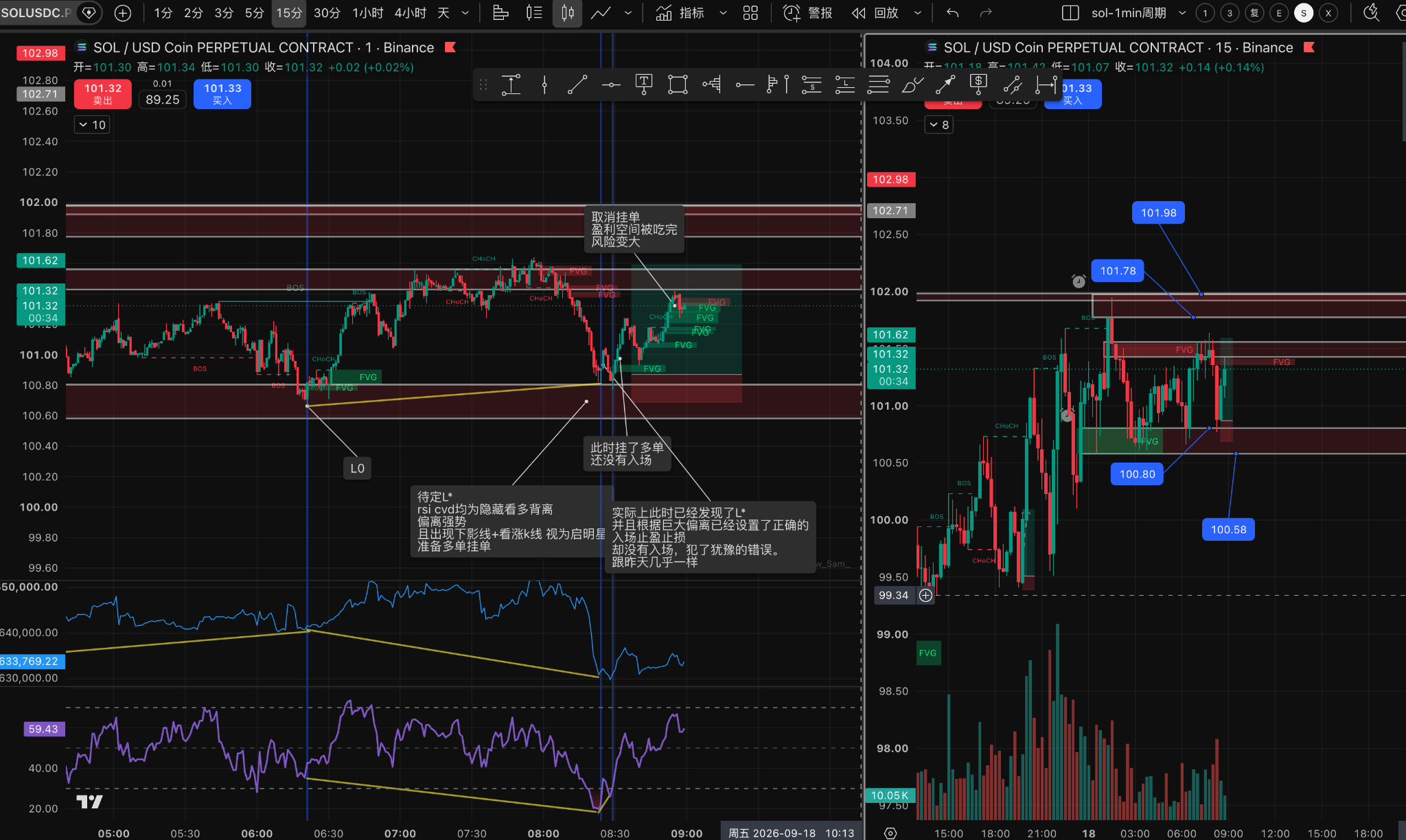Open the indicator templates grid icon
Viewport: 1406px width, 840px height.
point(750,13)
